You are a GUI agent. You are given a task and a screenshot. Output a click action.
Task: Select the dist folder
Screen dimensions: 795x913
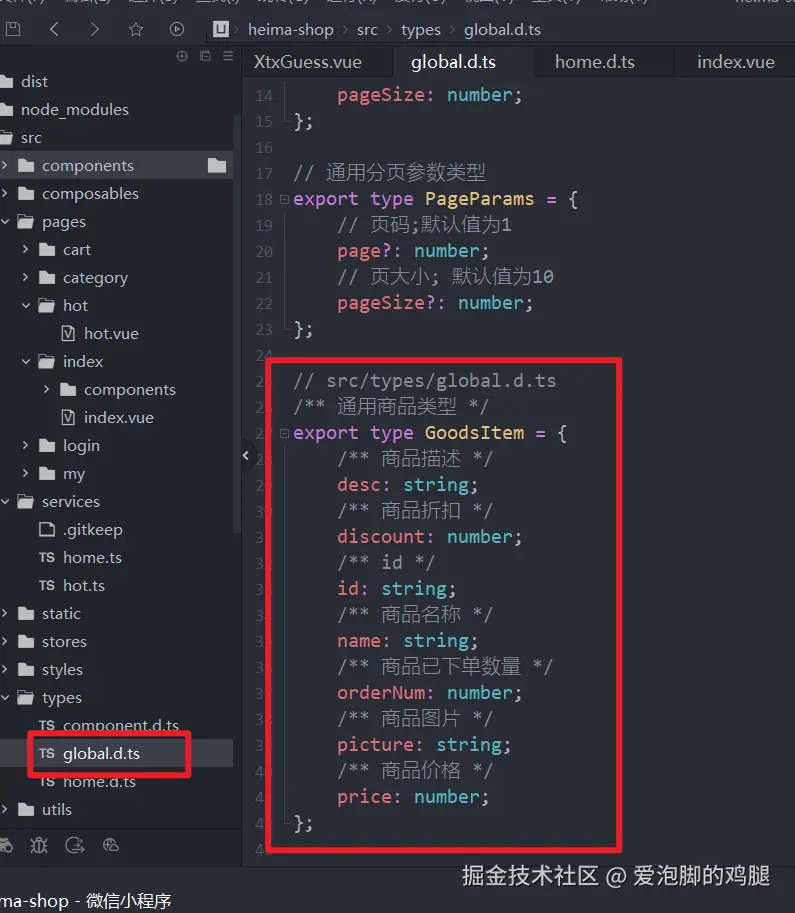[x=34, y=82]
